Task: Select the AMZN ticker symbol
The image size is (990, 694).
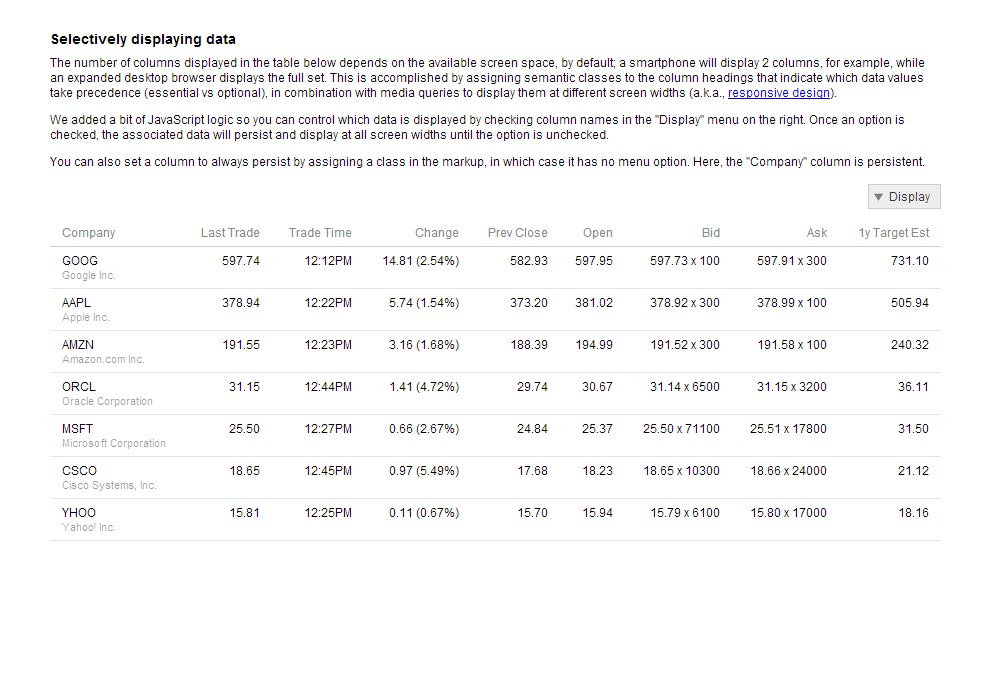Action: [78, 345]
